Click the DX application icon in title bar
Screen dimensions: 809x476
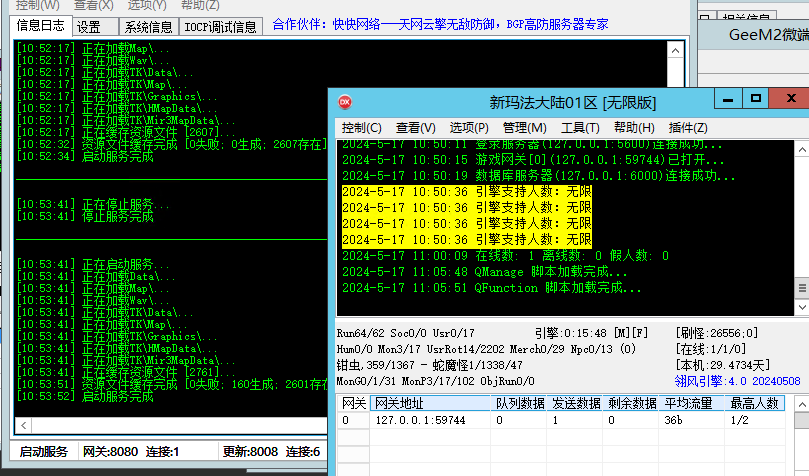345,101
